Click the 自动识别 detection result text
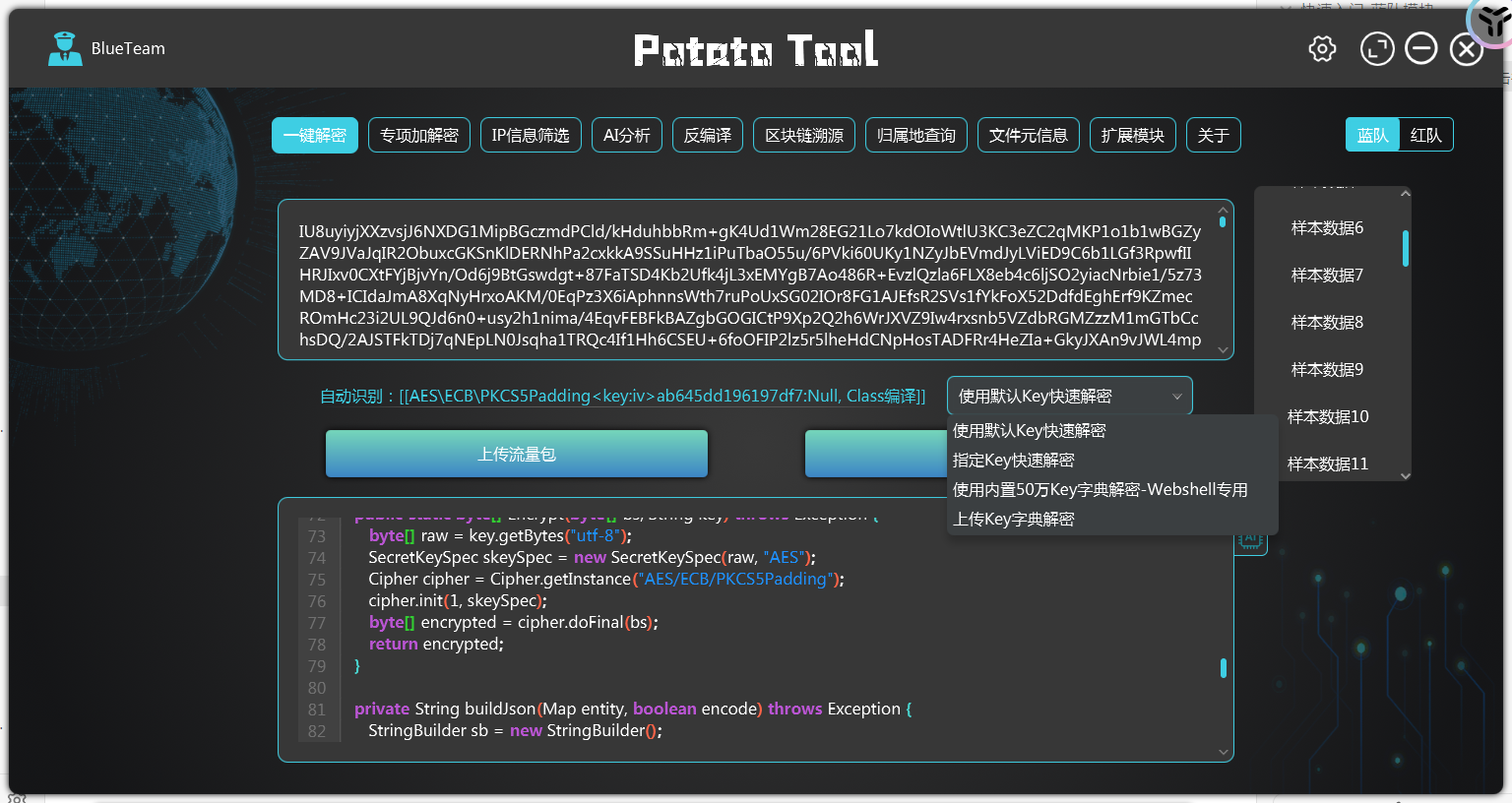1512x803 pixels. point(623,396)
